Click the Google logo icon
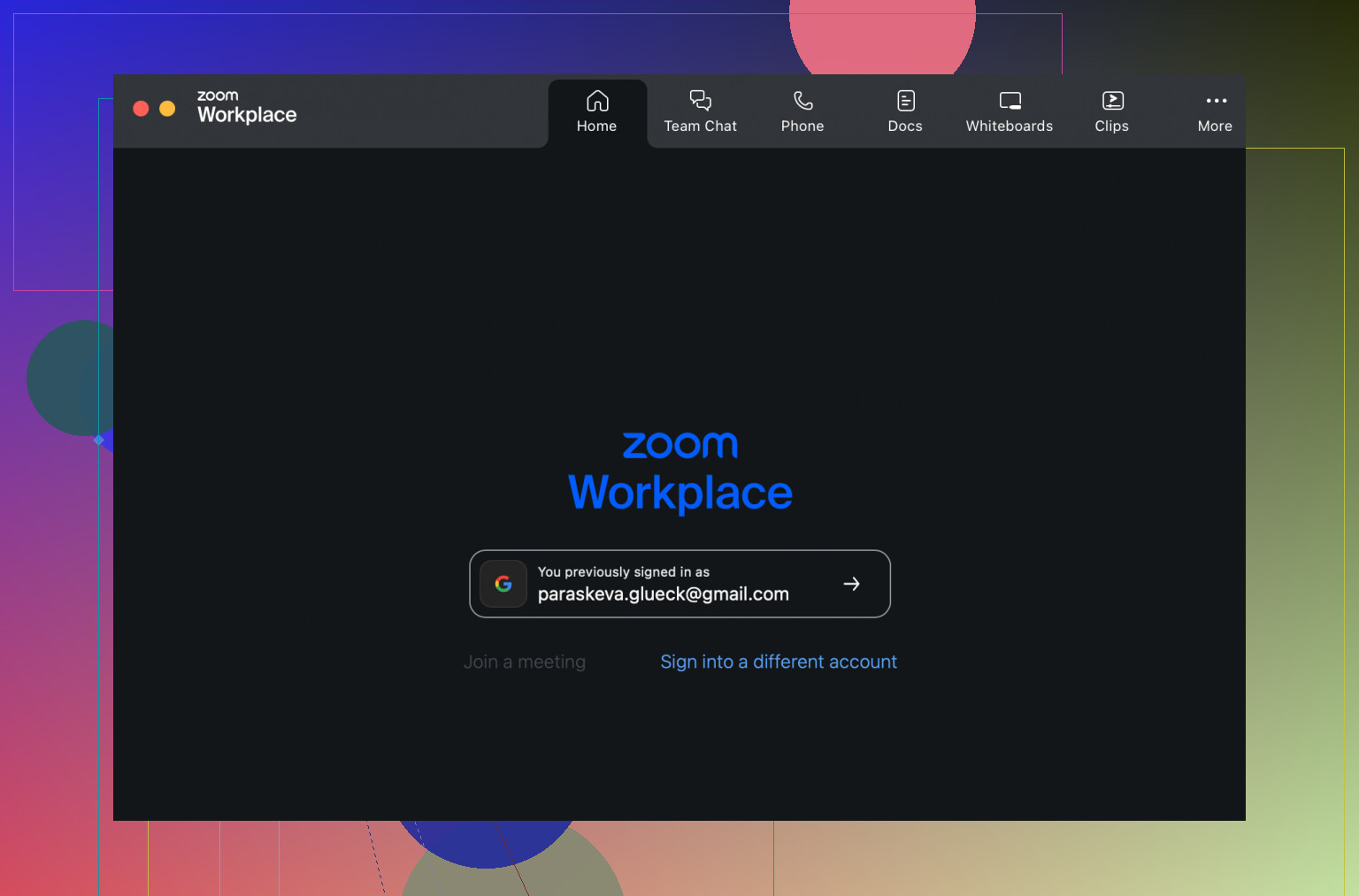The image size is (1359, 896). (x=503, y=584)
